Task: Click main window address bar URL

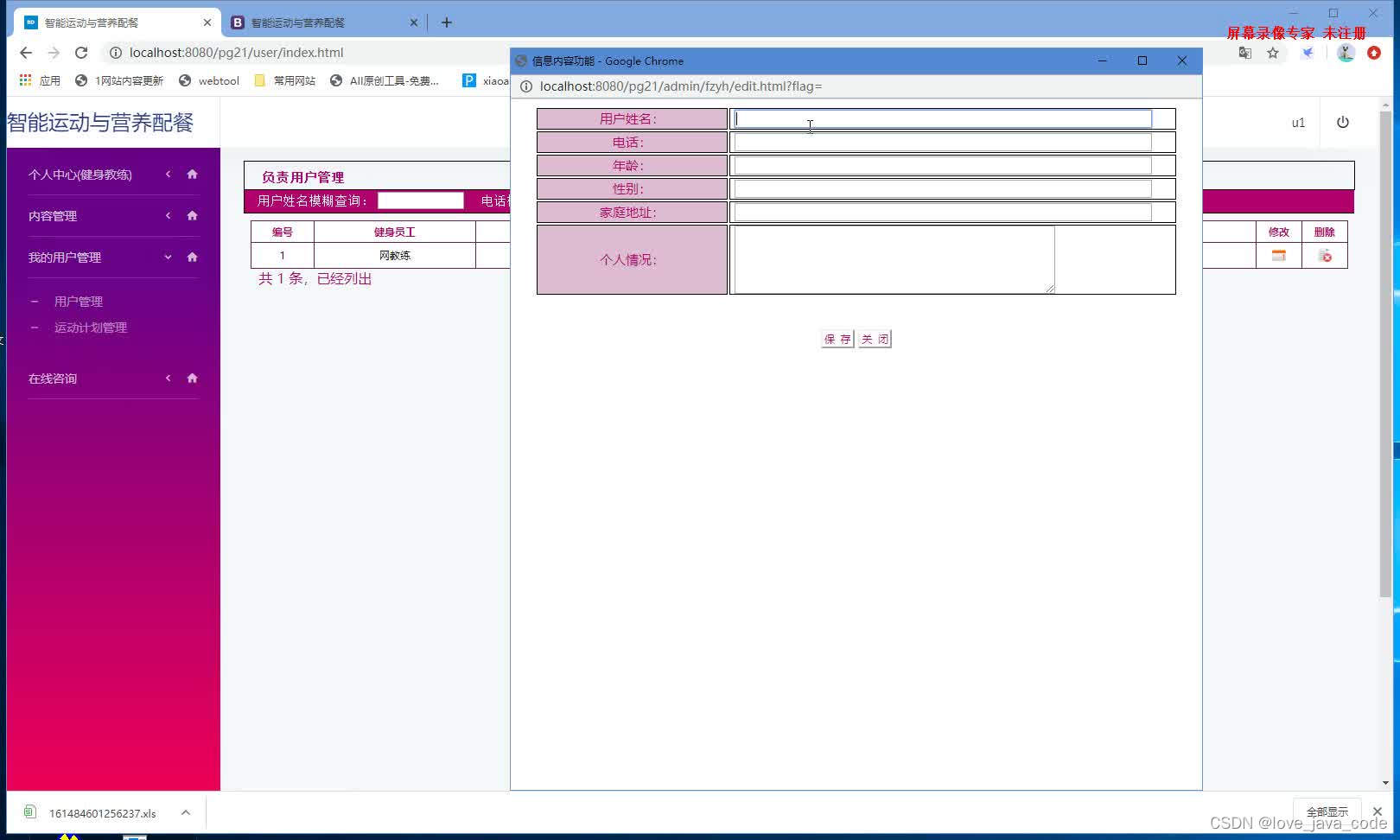Action: pyautogui.click(x=236, y=53)
